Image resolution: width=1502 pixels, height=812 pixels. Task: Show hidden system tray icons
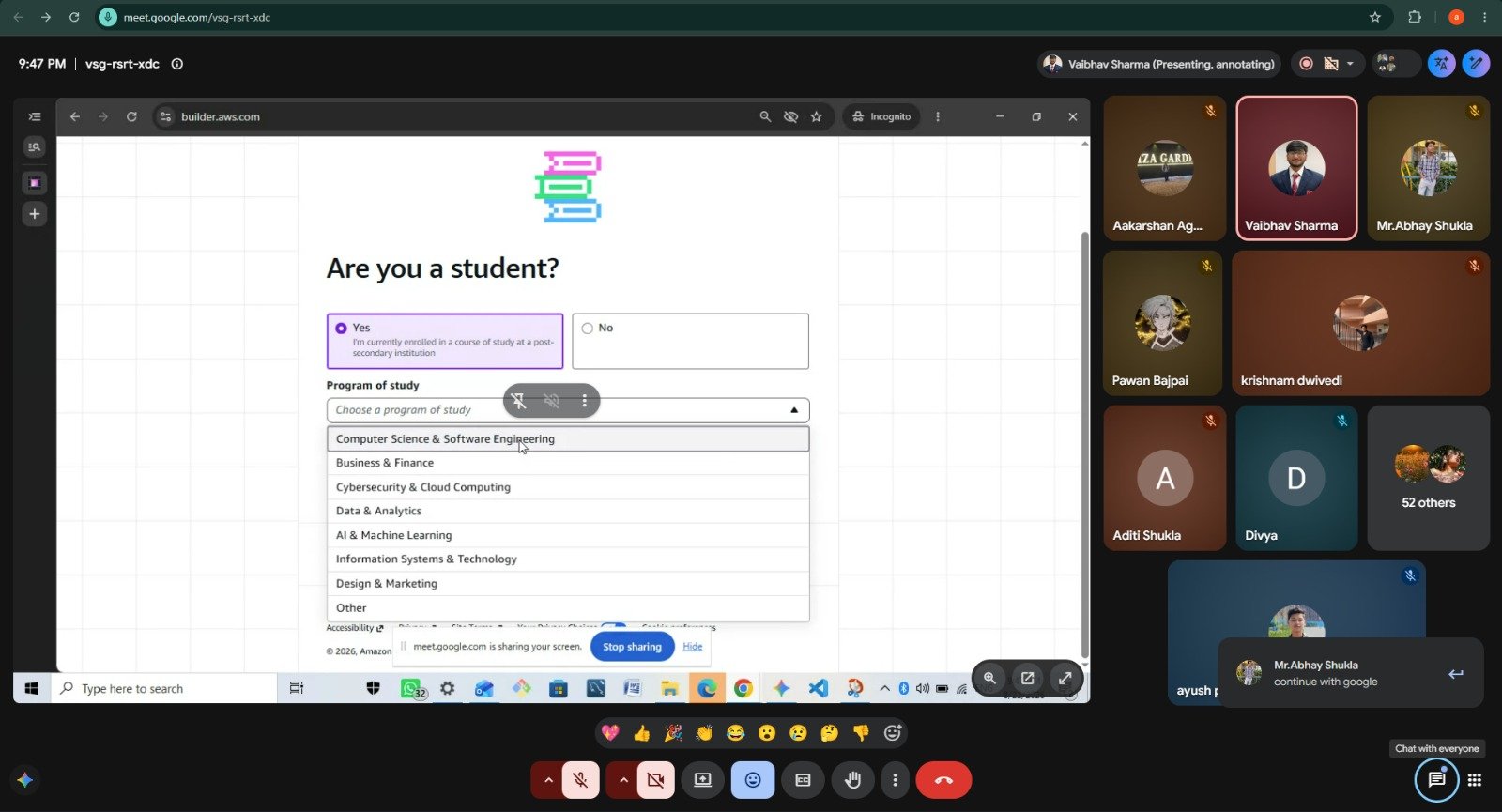point(884,688)
